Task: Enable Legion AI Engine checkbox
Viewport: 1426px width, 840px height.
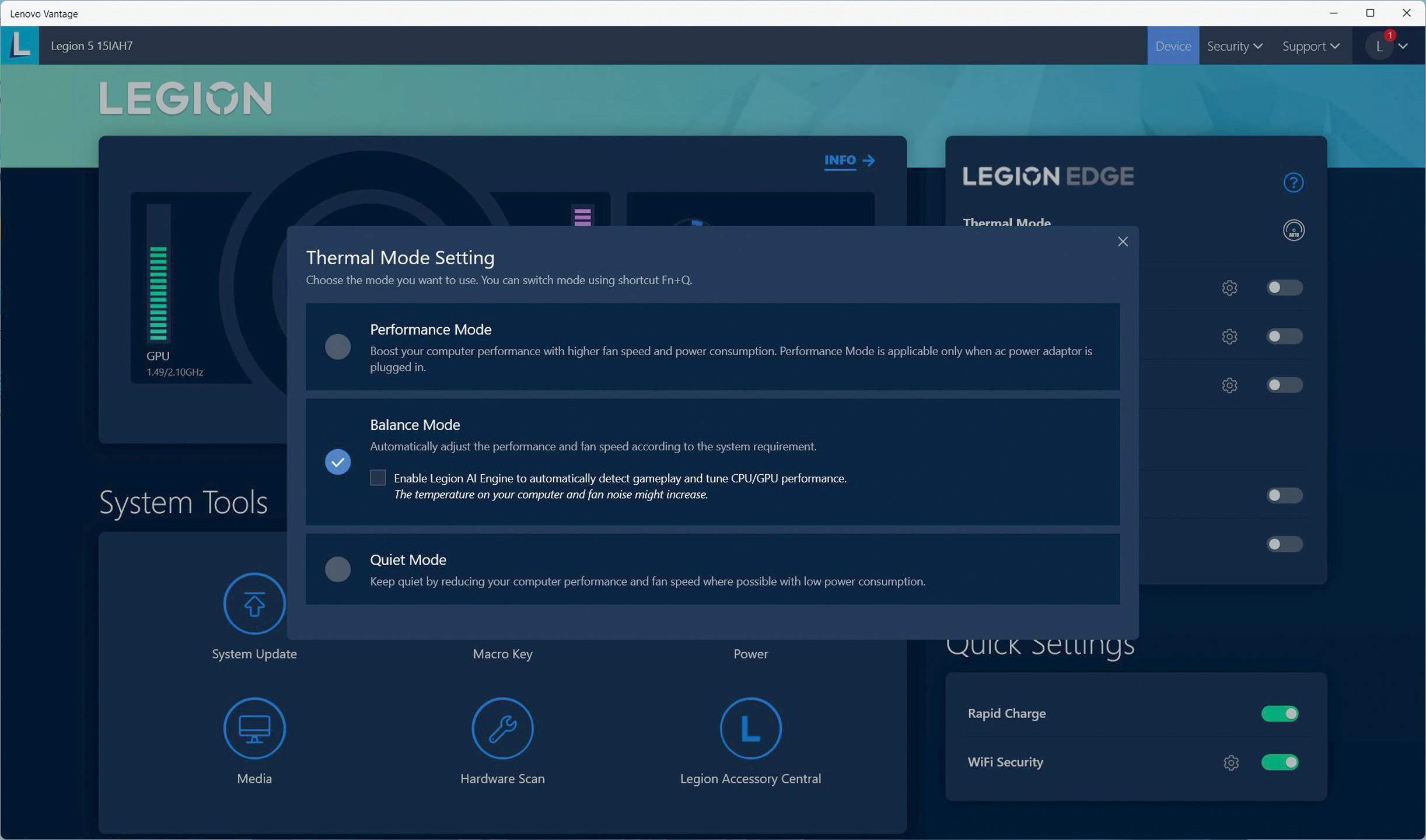Action: tap(378, 478)
